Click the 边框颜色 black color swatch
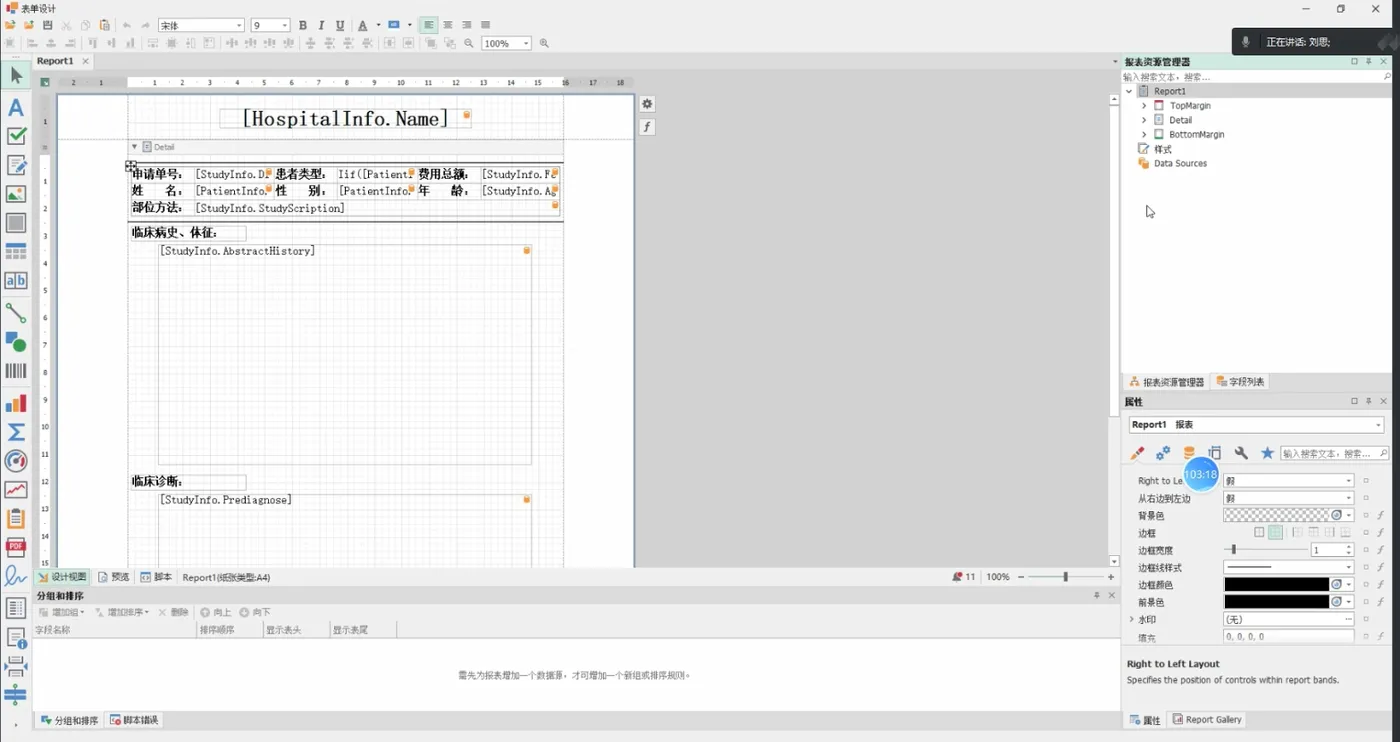1400x742 pixels. pos(1277,585)
